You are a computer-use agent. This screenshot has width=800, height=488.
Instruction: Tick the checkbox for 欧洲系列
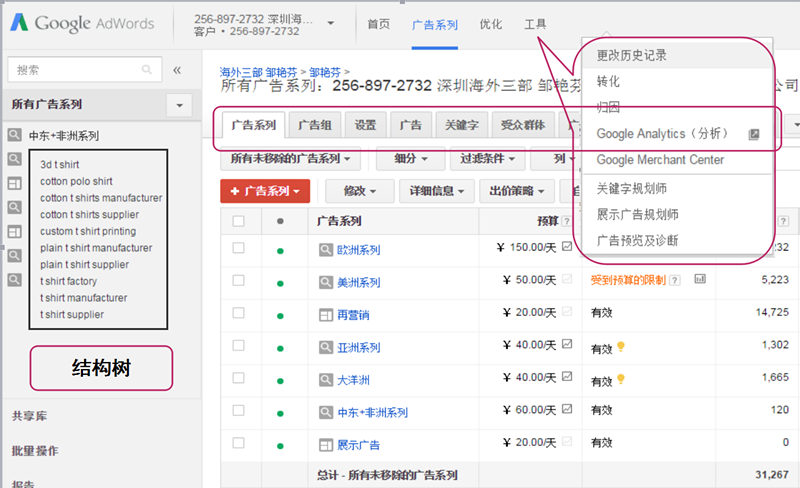pos(238,248)
